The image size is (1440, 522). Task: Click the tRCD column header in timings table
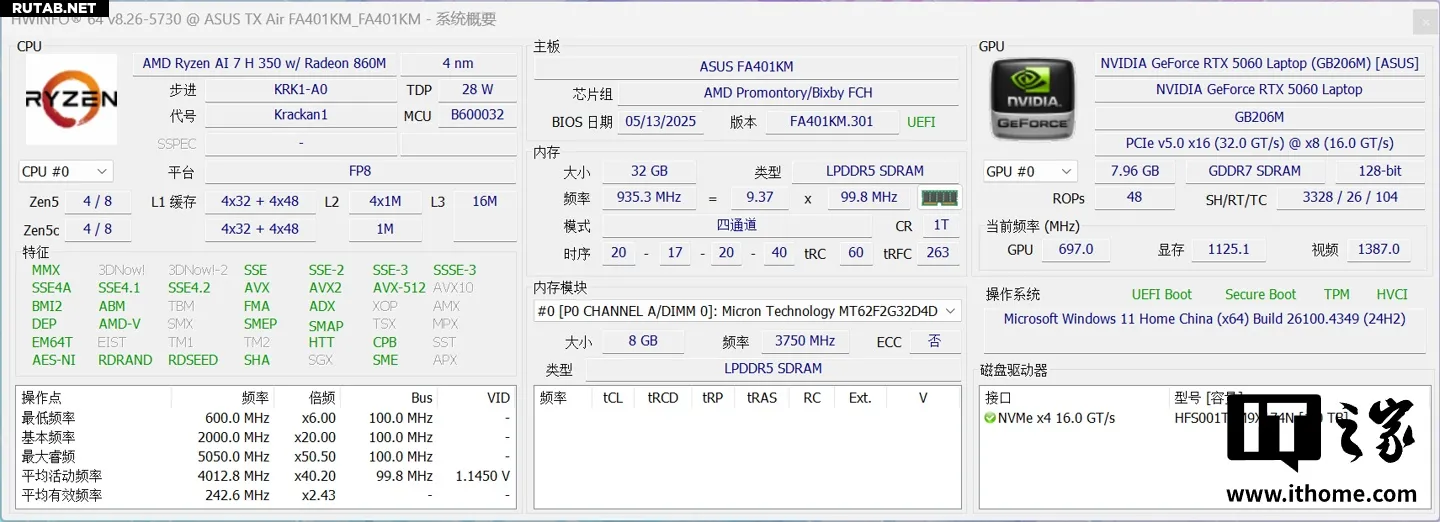coord(663,398)
